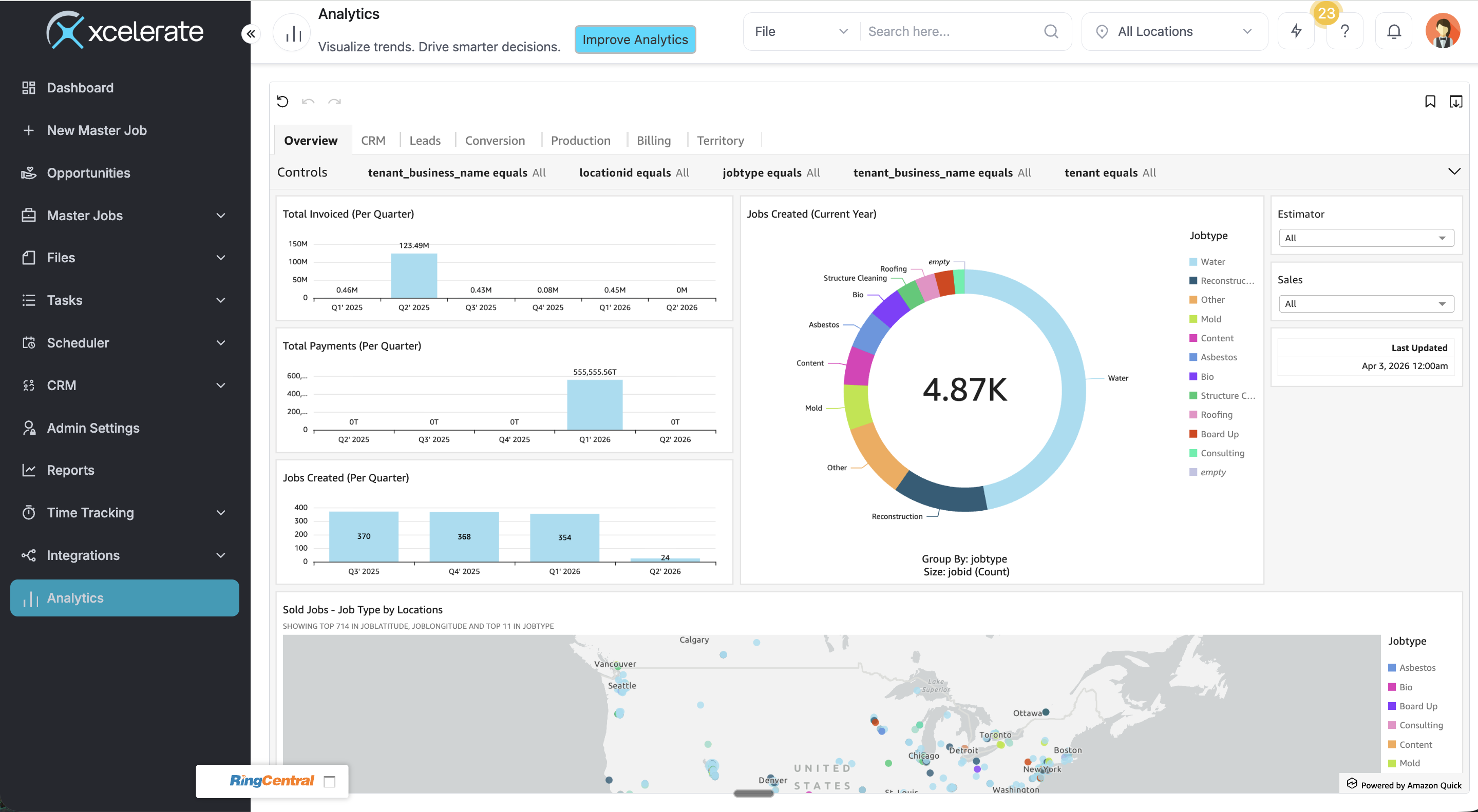Image resolution: width=1478 pixels, height=812 pixels.
Task: Open the Estimator dropdown
Action: click(x=1366, y=238)
